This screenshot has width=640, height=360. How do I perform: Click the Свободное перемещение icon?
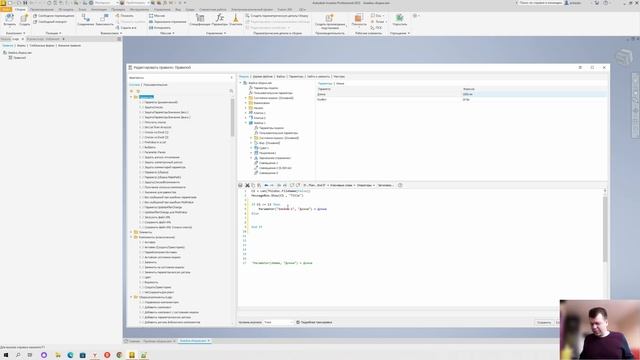click(x=54, y=16)
